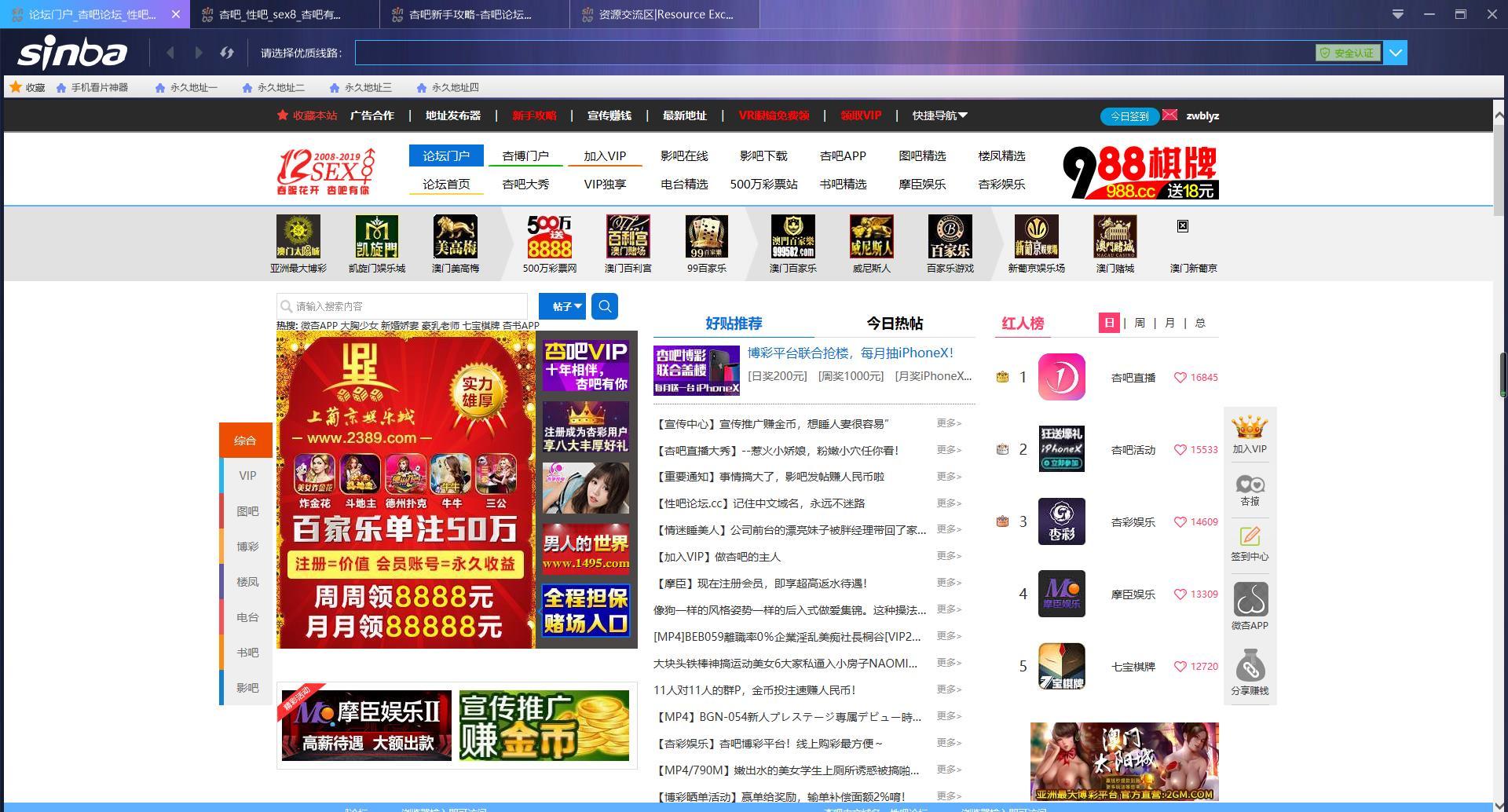Select the 论坛门户 navigation tab
Viewport: 1508px width, 812px height.
(x=446, y=155)
